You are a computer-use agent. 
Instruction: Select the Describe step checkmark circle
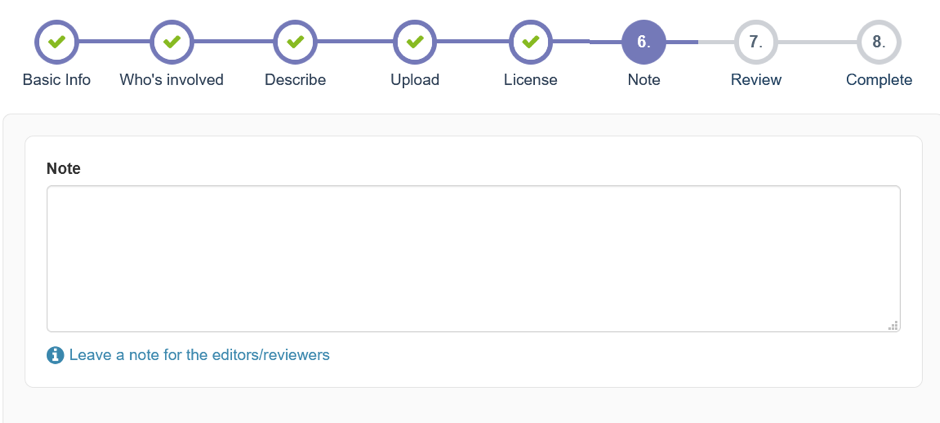(295, 42)
